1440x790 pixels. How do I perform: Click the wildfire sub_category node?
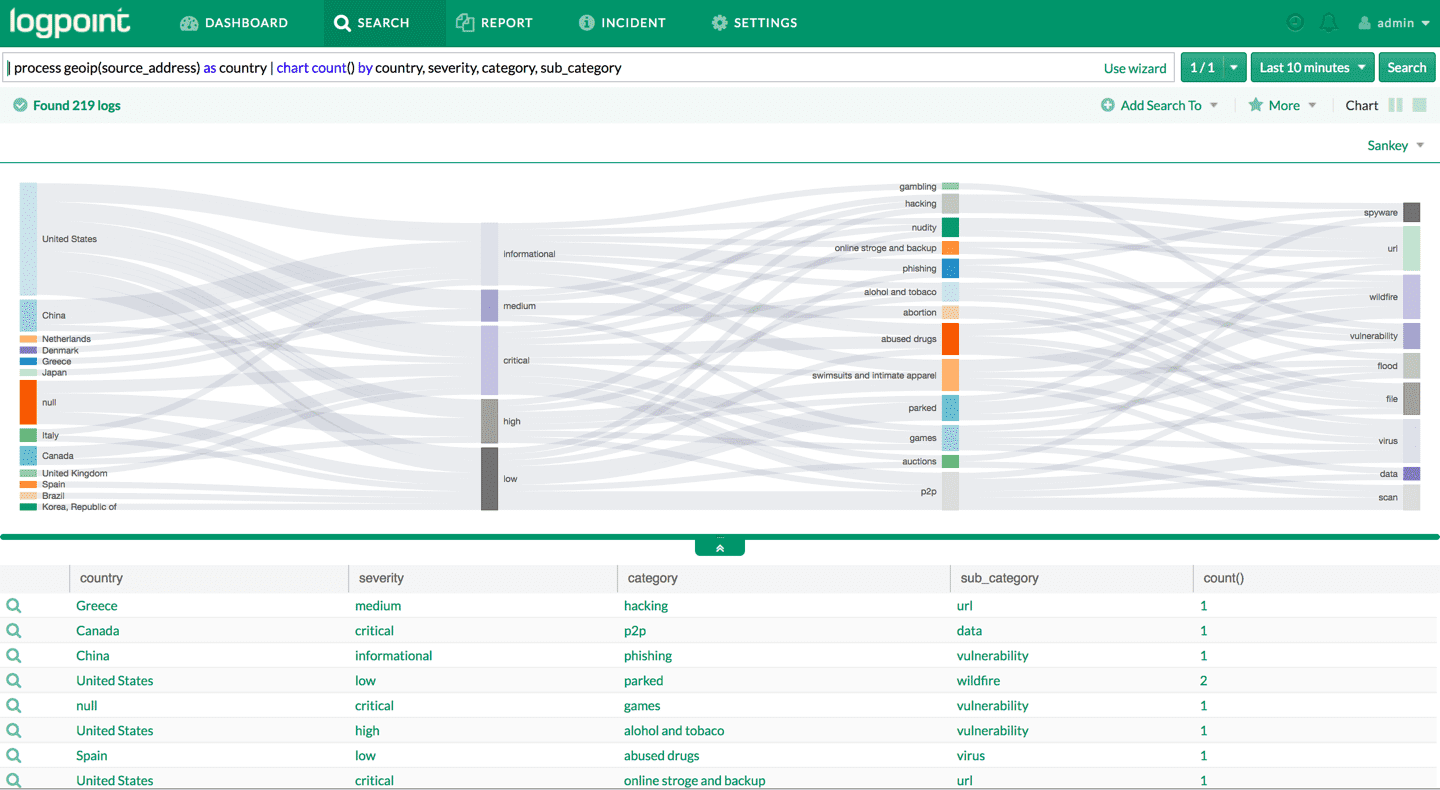1411,297
